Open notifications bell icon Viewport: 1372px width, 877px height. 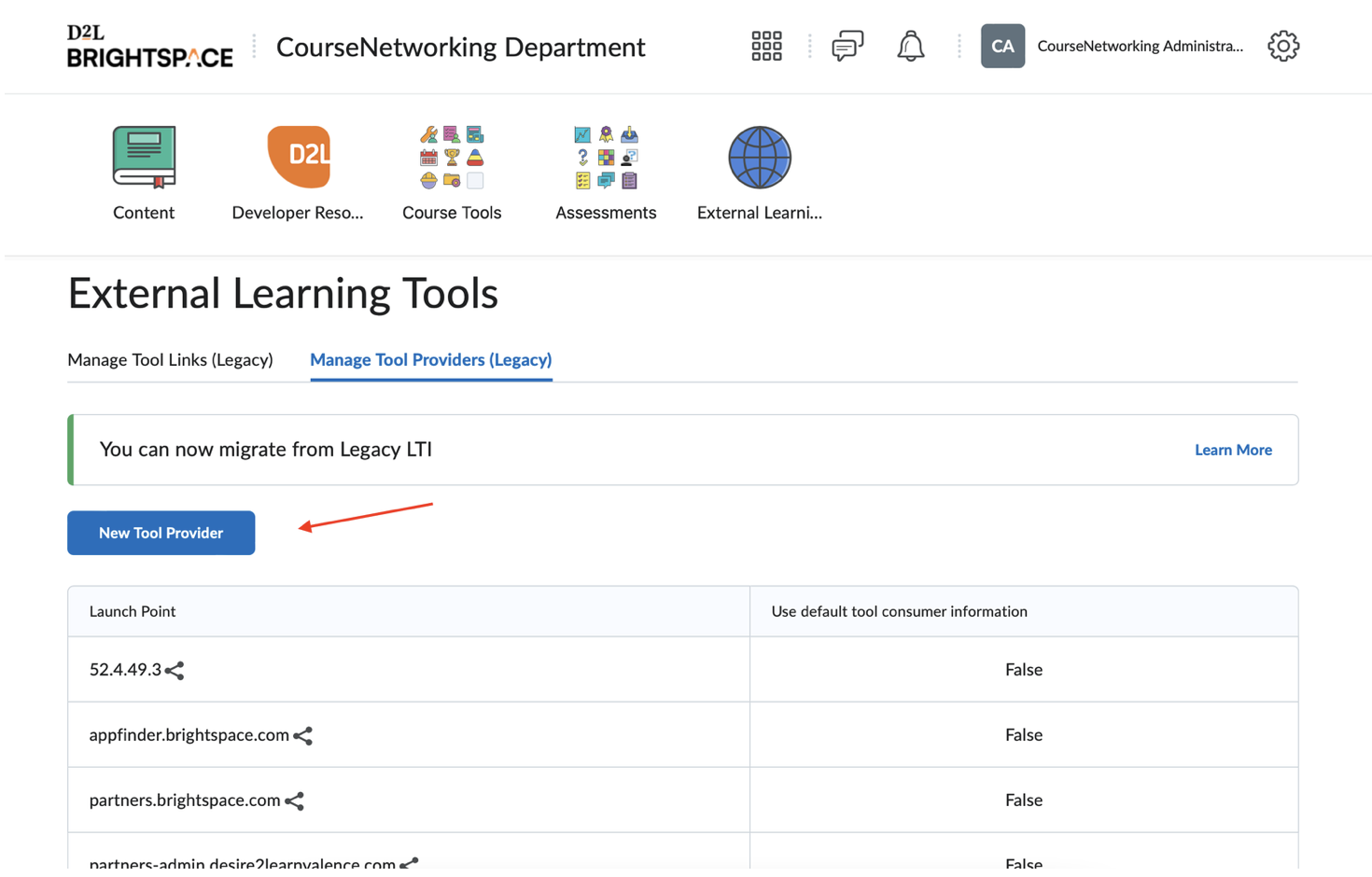910,46
